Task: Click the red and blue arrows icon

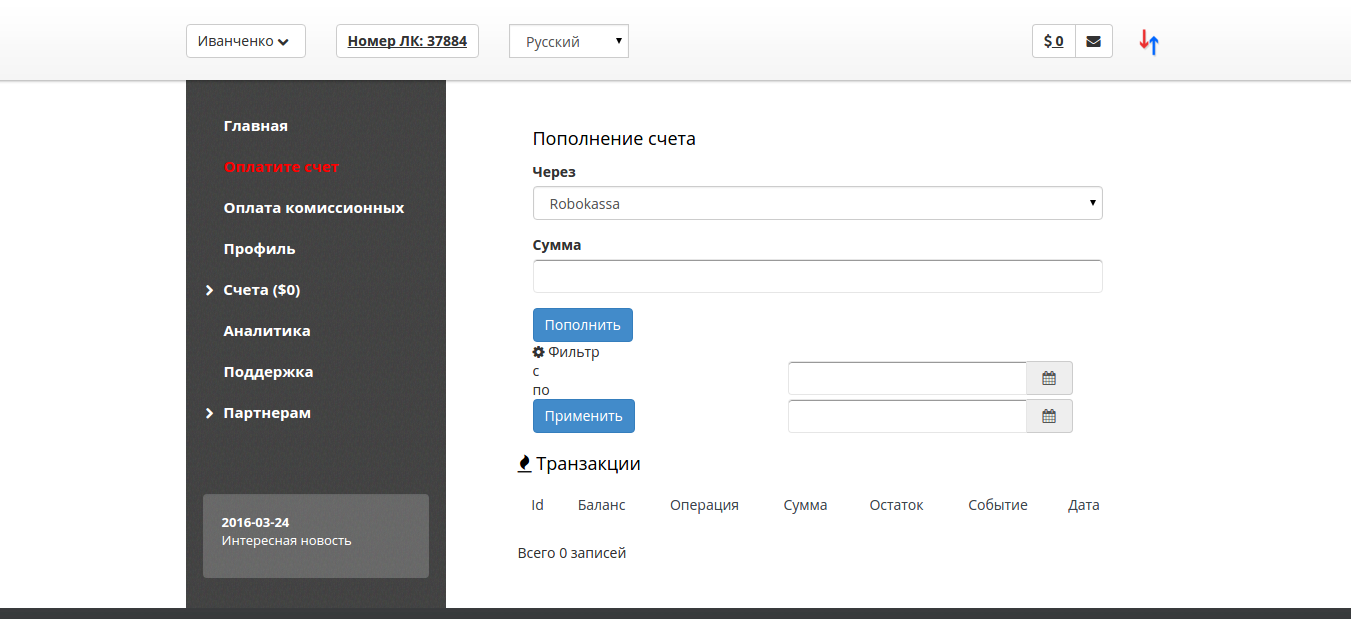Action: point(1148,42)
